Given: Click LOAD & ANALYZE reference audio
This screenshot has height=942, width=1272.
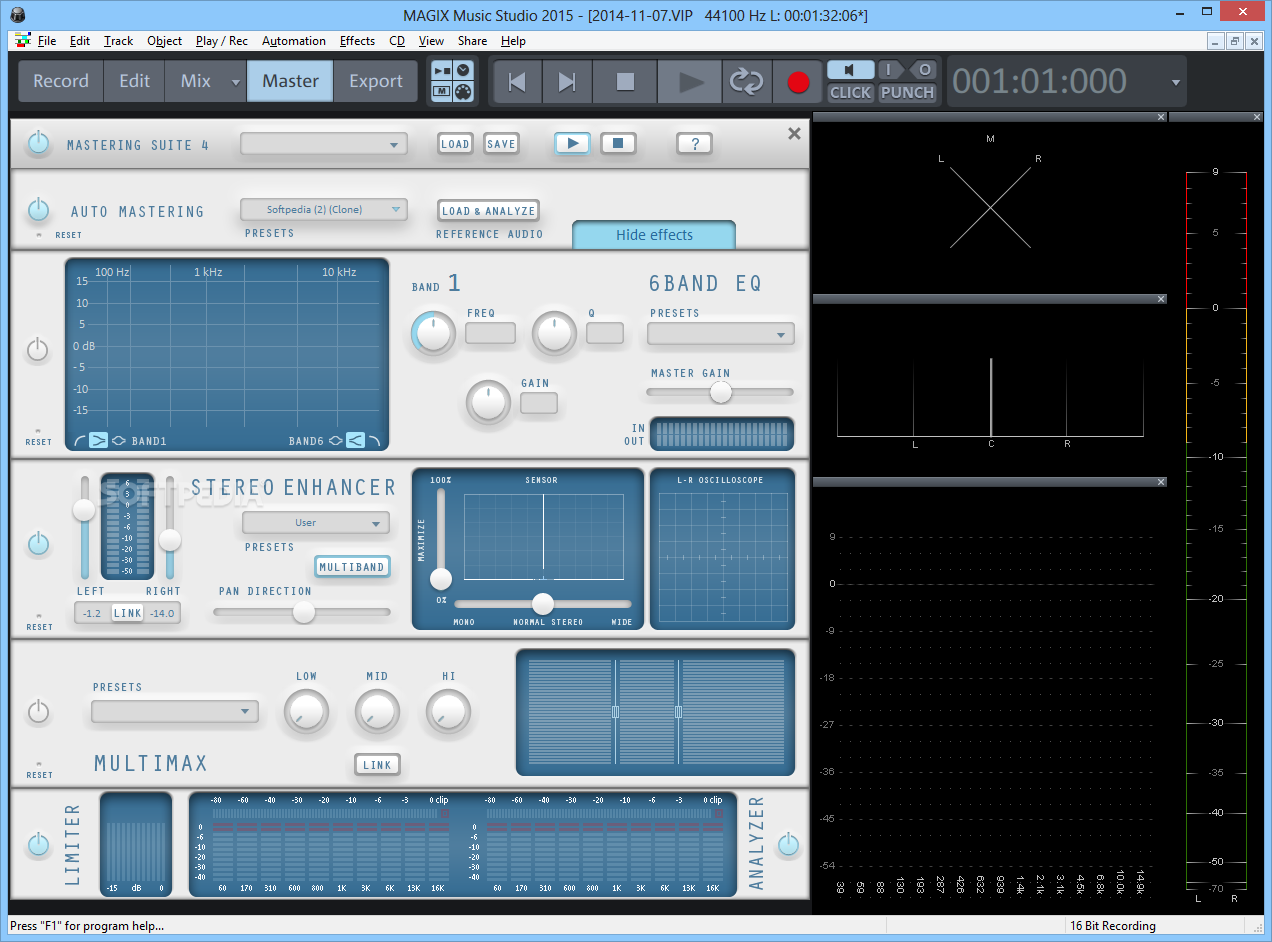Looking at the screenshot, I should tap(488, 211).
